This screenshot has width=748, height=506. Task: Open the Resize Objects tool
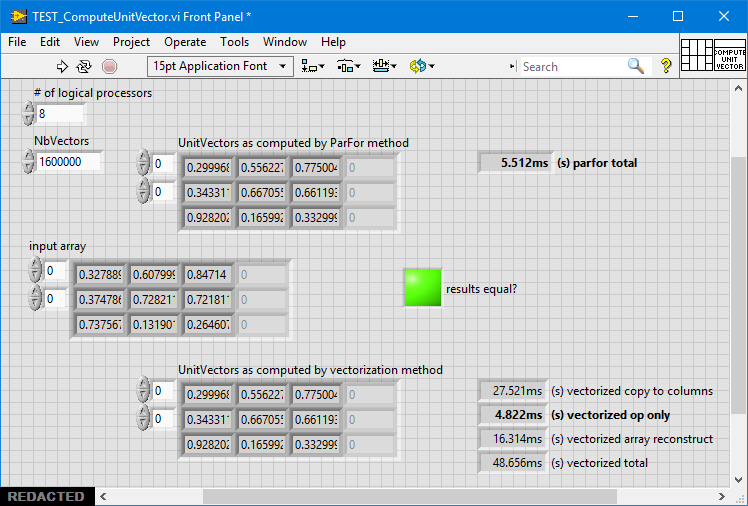click(x=384, y=66)
